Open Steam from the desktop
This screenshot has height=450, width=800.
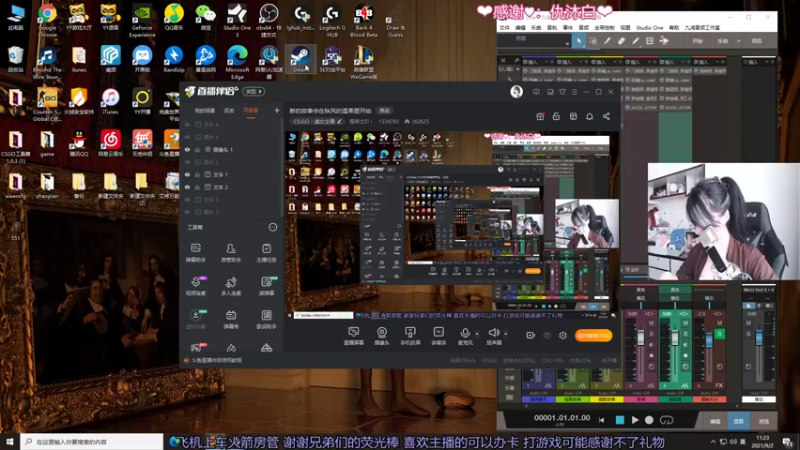click(300, 59)
